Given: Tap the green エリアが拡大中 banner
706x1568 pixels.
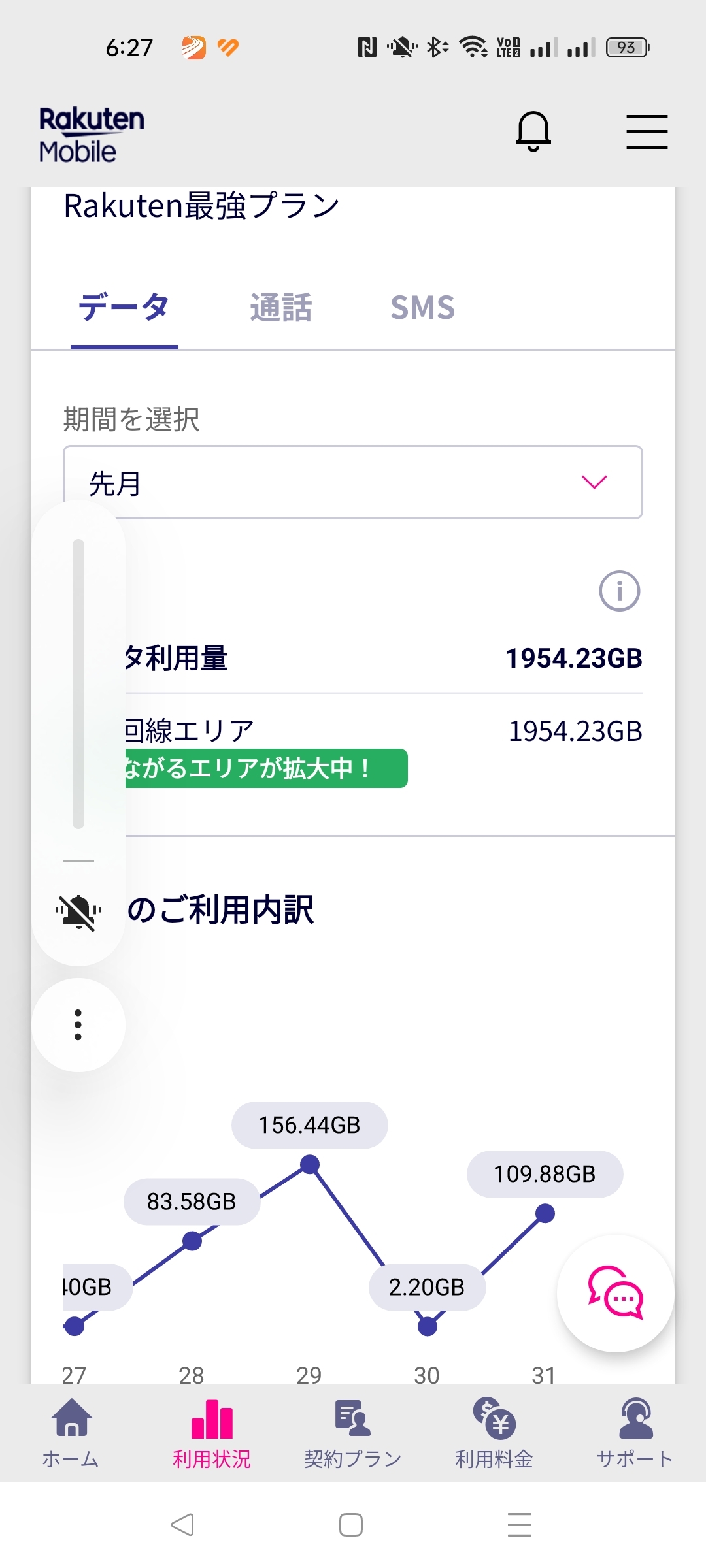Looking at the screenshot, I should tap(265, 768).
